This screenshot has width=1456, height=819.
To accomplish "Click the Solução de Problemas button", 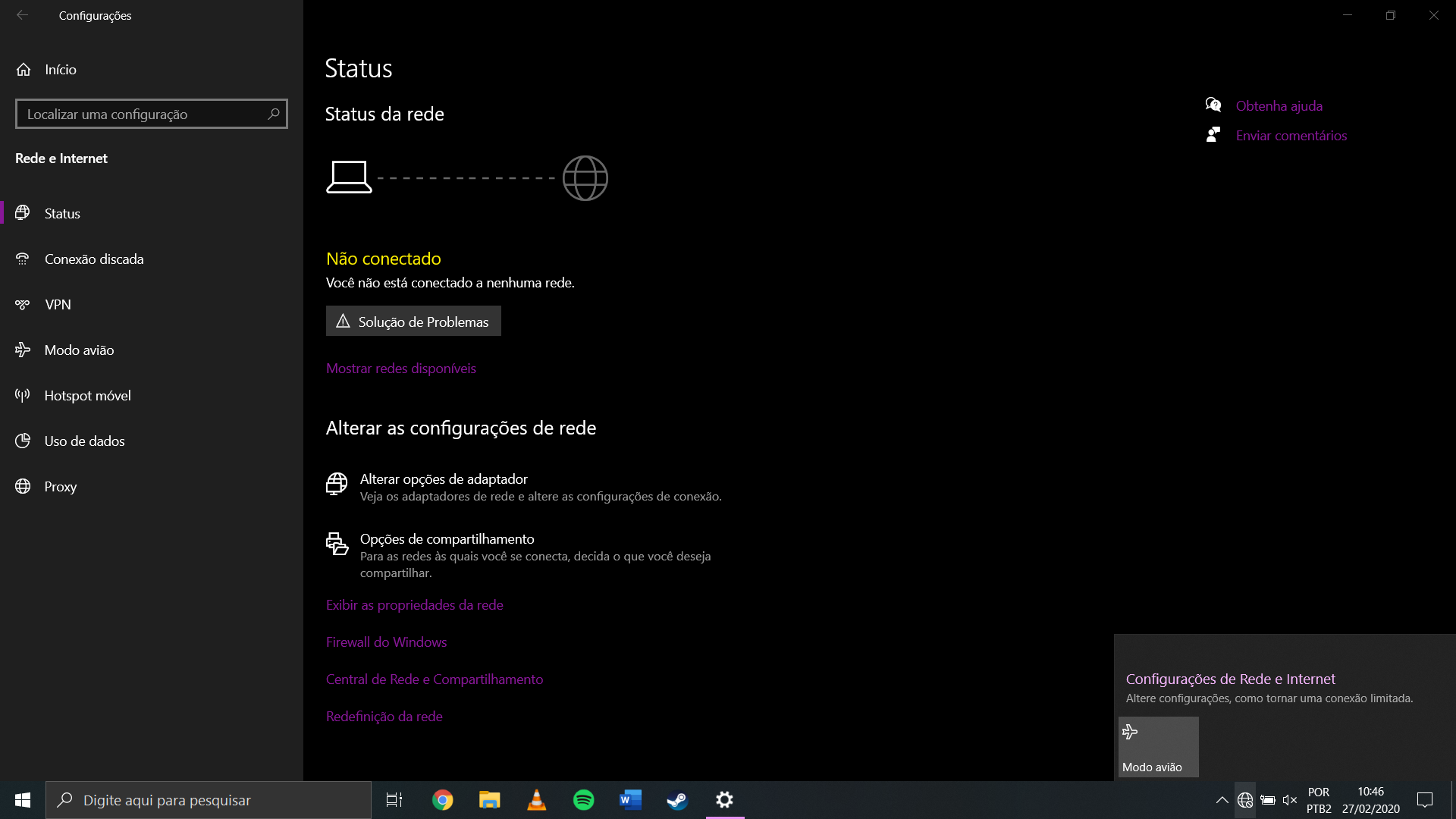I will [413, 321].
